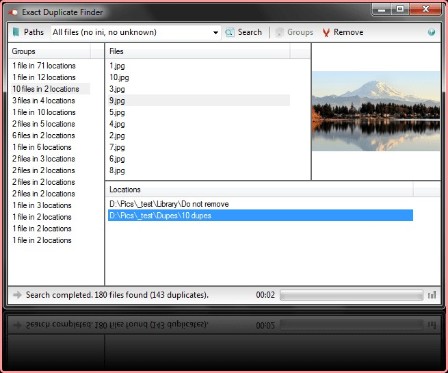Select group '3 files in 4 locations'
Screen dimensions: 448x373
pos(50,101)
